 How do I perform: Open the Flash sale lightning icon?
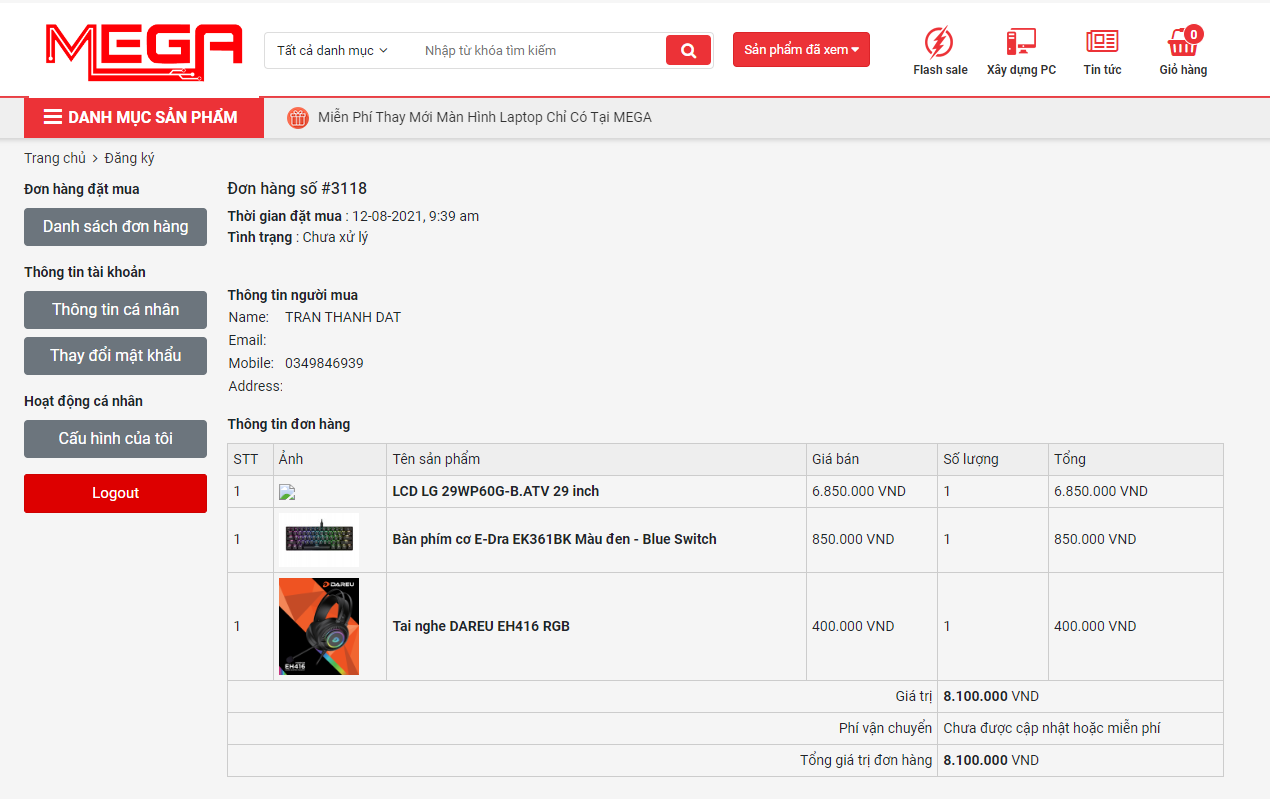coord(938,42)
